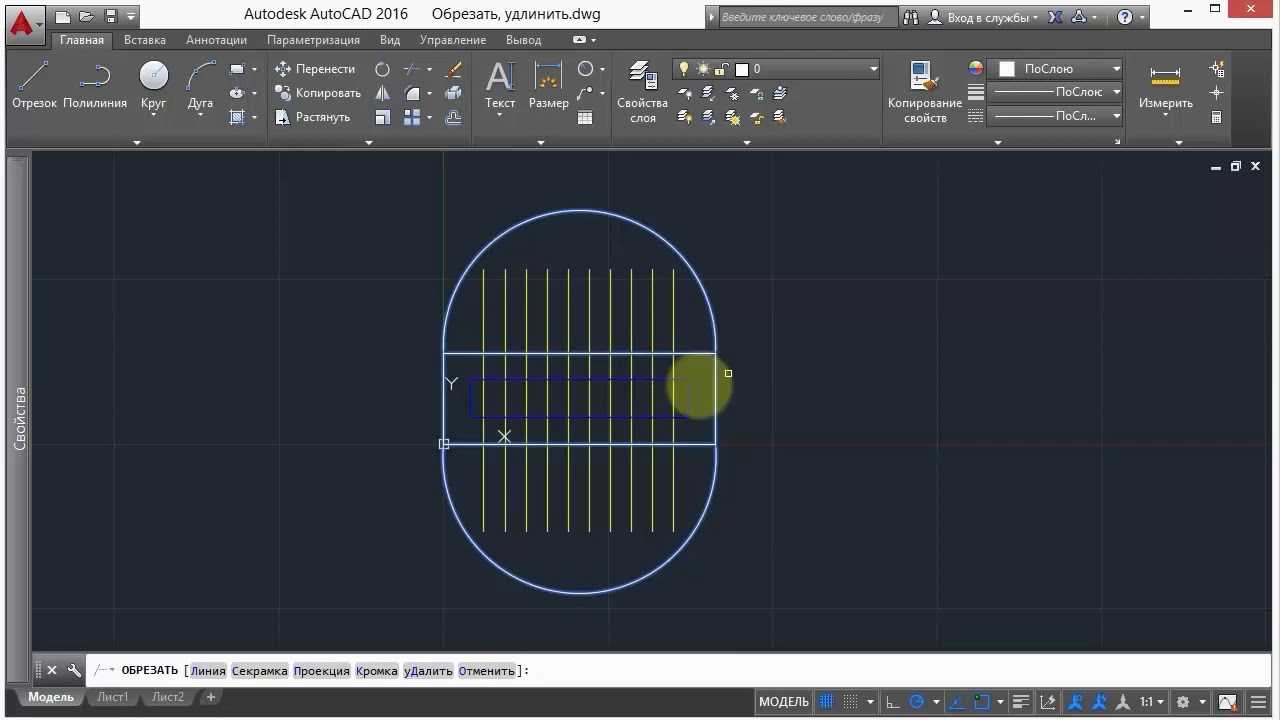Screen dimensions: 1280x720
Task: Choose the Линия command option
Action: point(208,671)
